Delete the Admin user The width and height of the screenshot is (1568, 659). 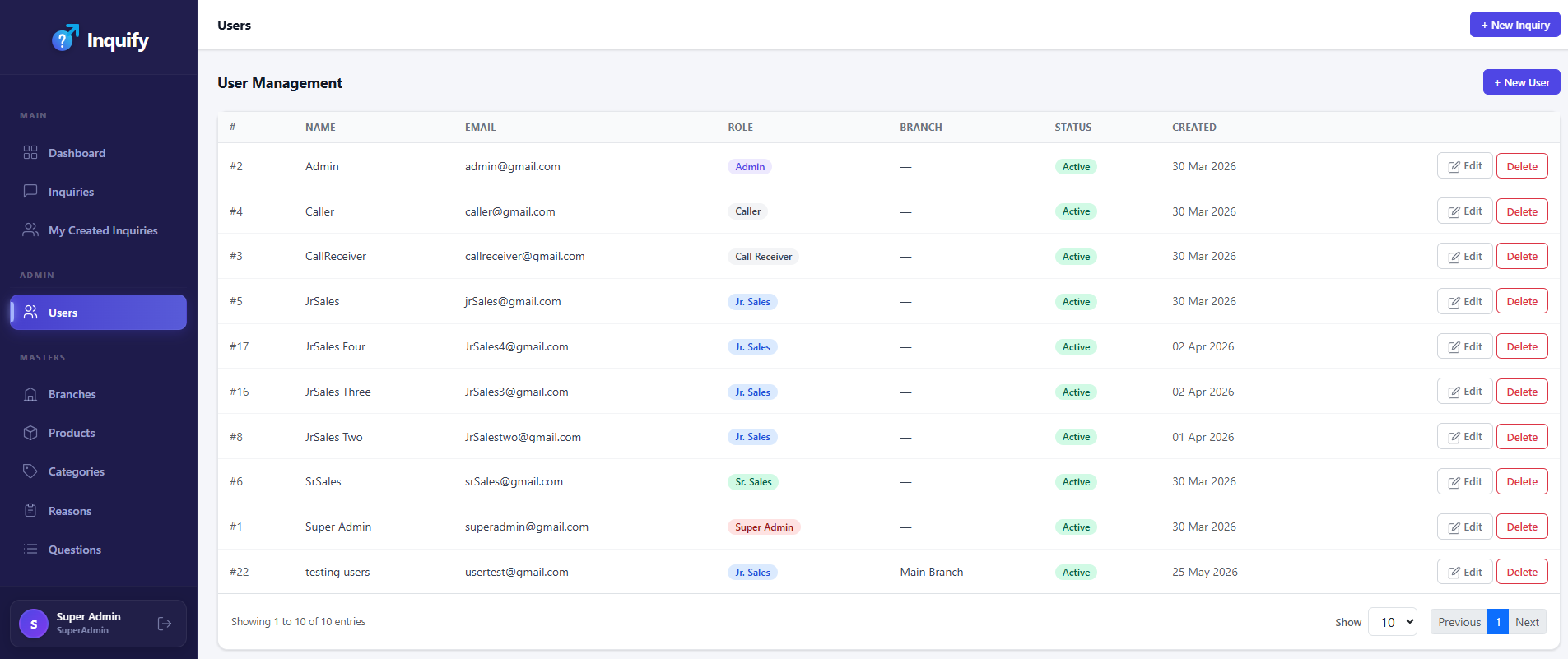coord(1522,166)
